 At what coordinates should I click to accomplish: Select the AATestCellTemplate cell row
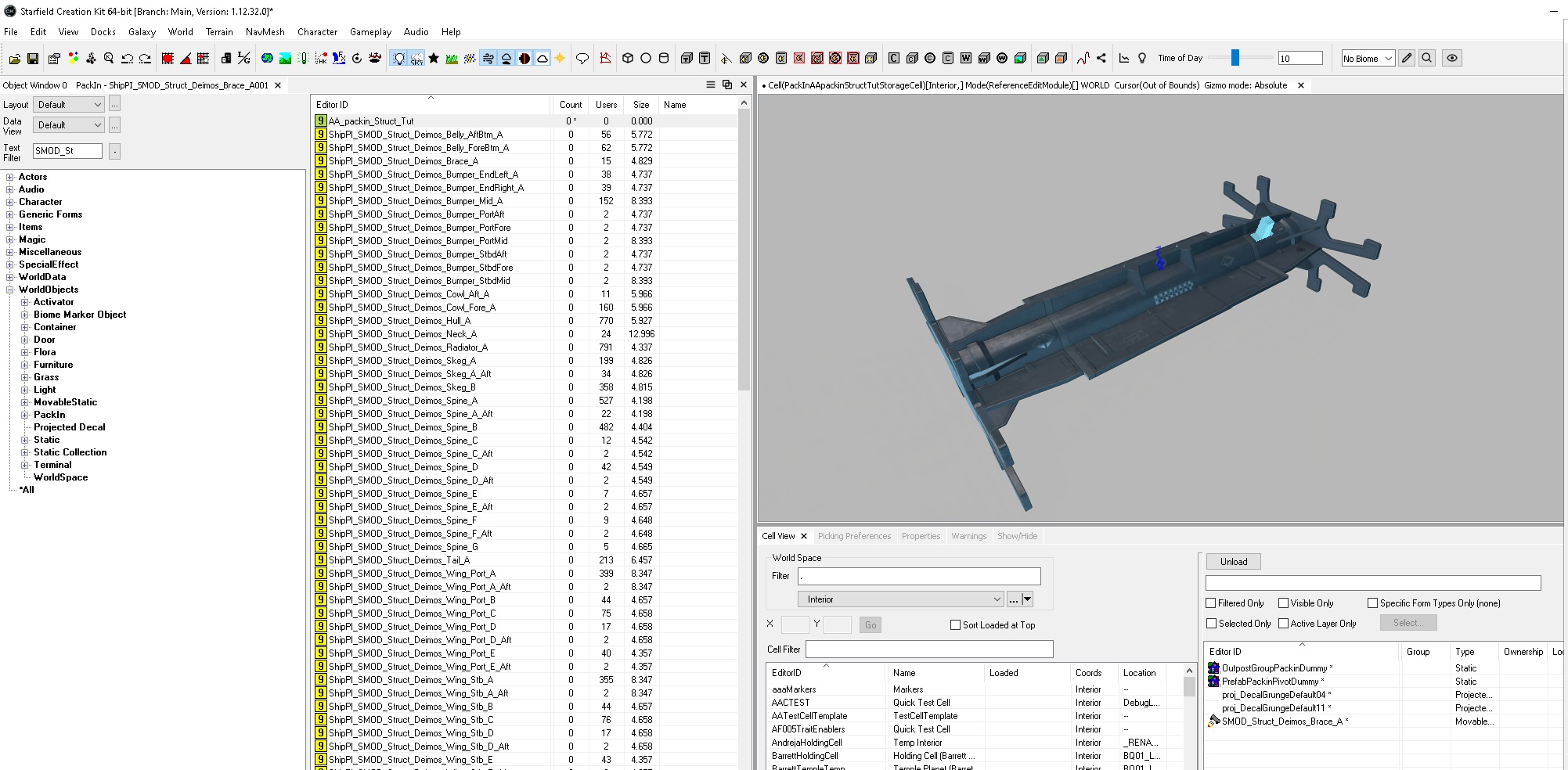(975, 716)
